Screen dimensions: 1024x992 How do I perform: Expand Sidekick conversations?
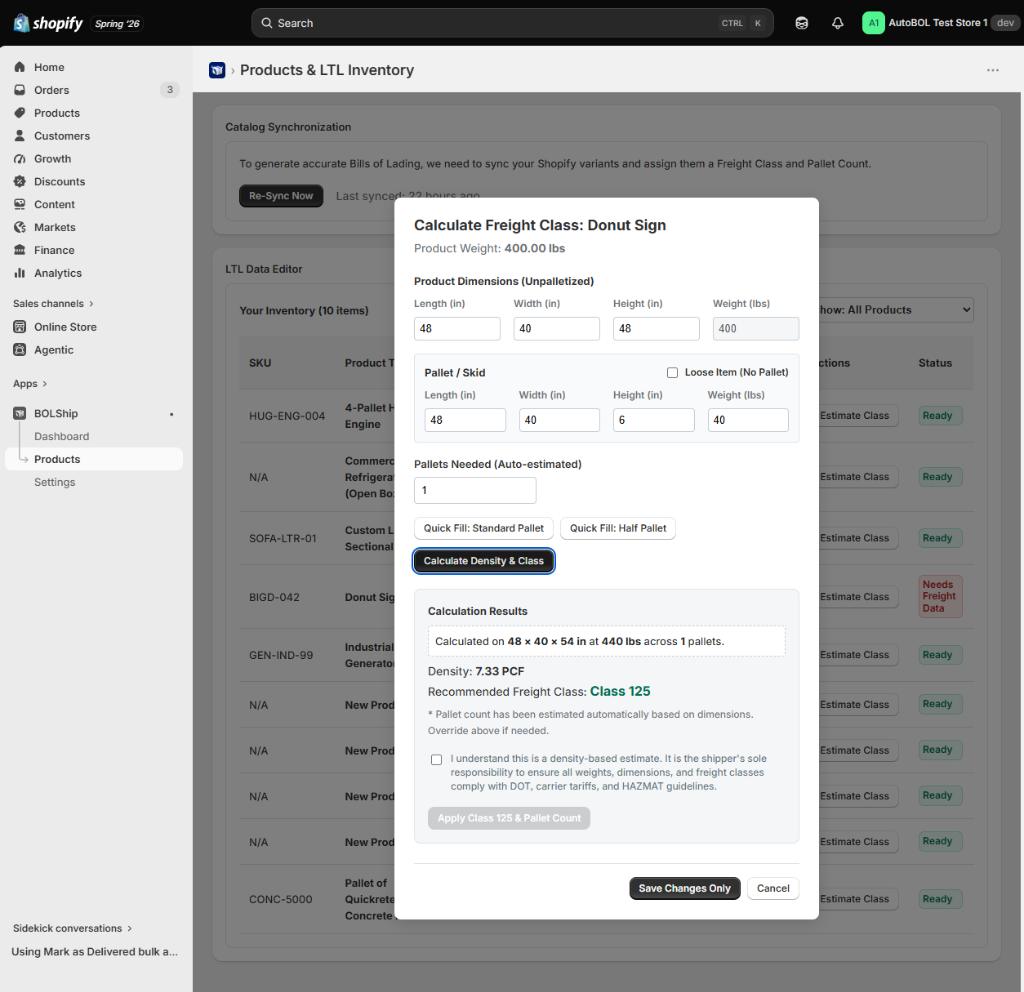pos(72,928)
